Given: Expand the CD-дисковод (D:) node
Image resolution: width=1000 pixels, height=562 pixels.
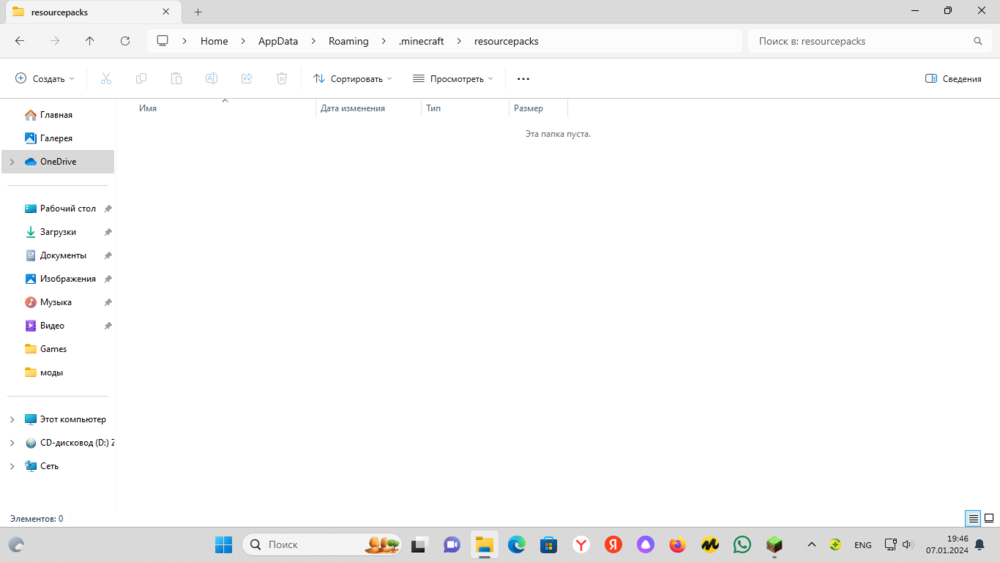Looking at the screenshot, I should tap(12, 443).
